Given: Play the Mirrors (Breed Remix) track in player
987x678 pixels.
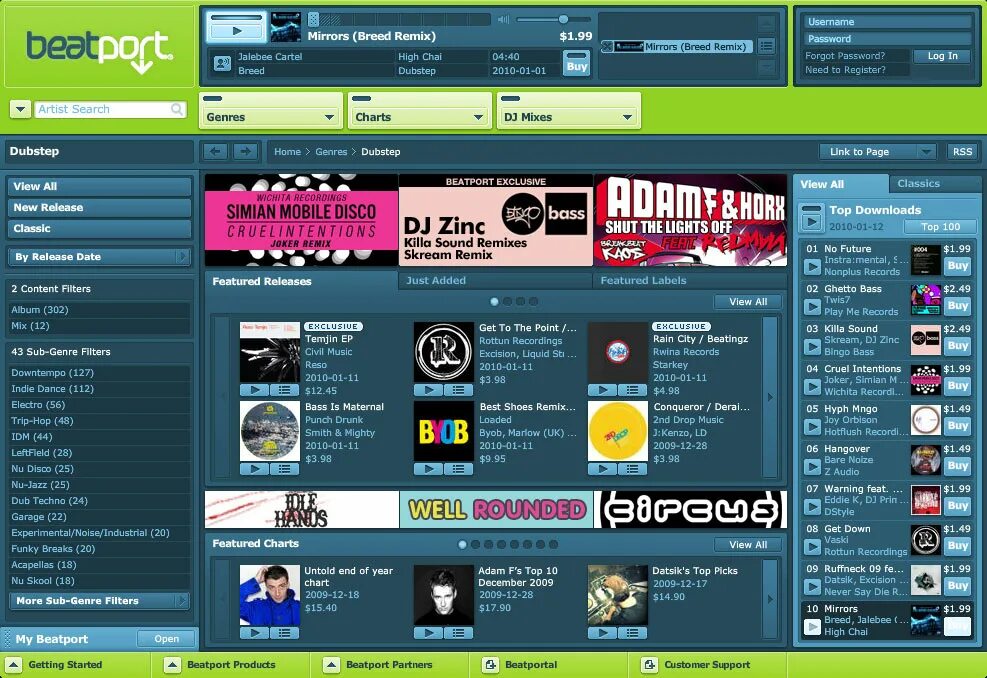Looking at the screenshot, I should (236, 30).
